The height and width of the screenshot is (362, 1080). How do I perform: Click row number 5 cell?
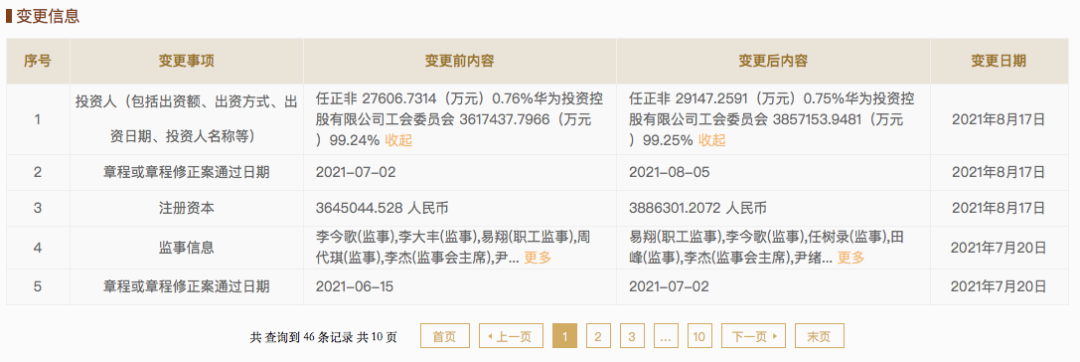[38, 286]
